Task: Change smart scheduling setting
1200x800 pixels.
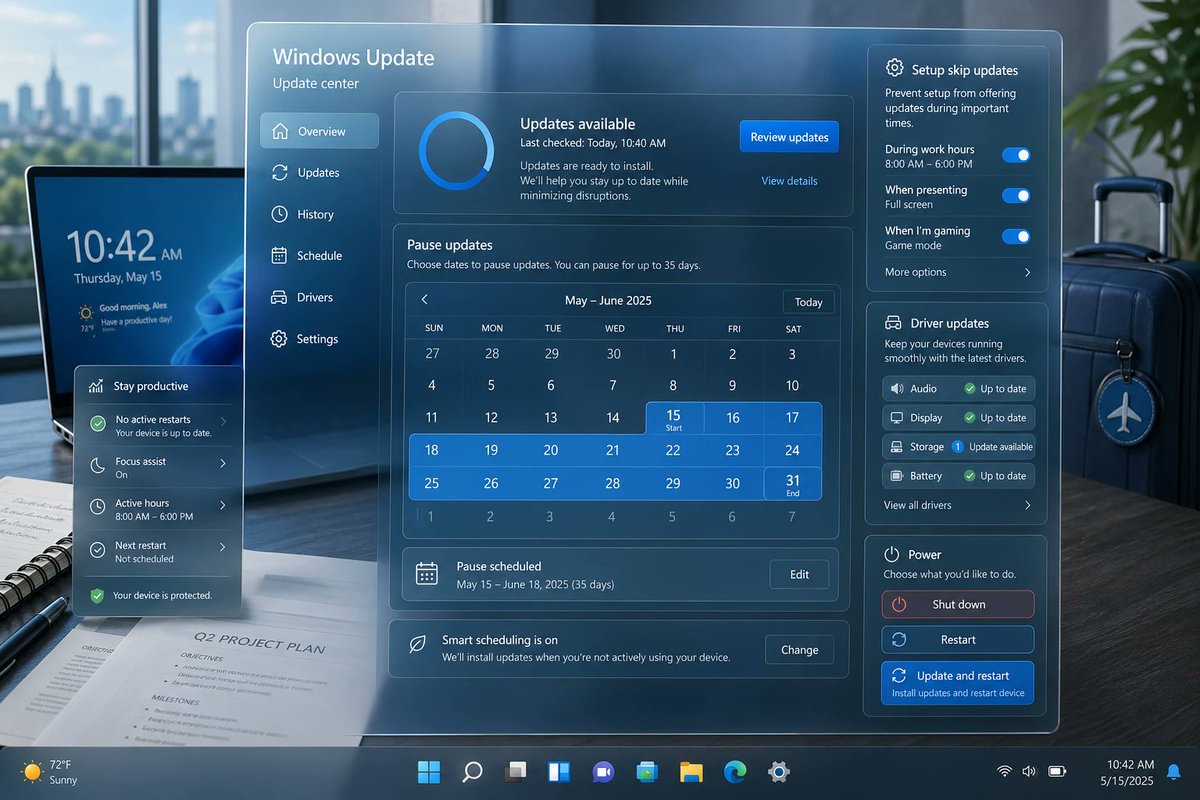Action: point(799,650)
